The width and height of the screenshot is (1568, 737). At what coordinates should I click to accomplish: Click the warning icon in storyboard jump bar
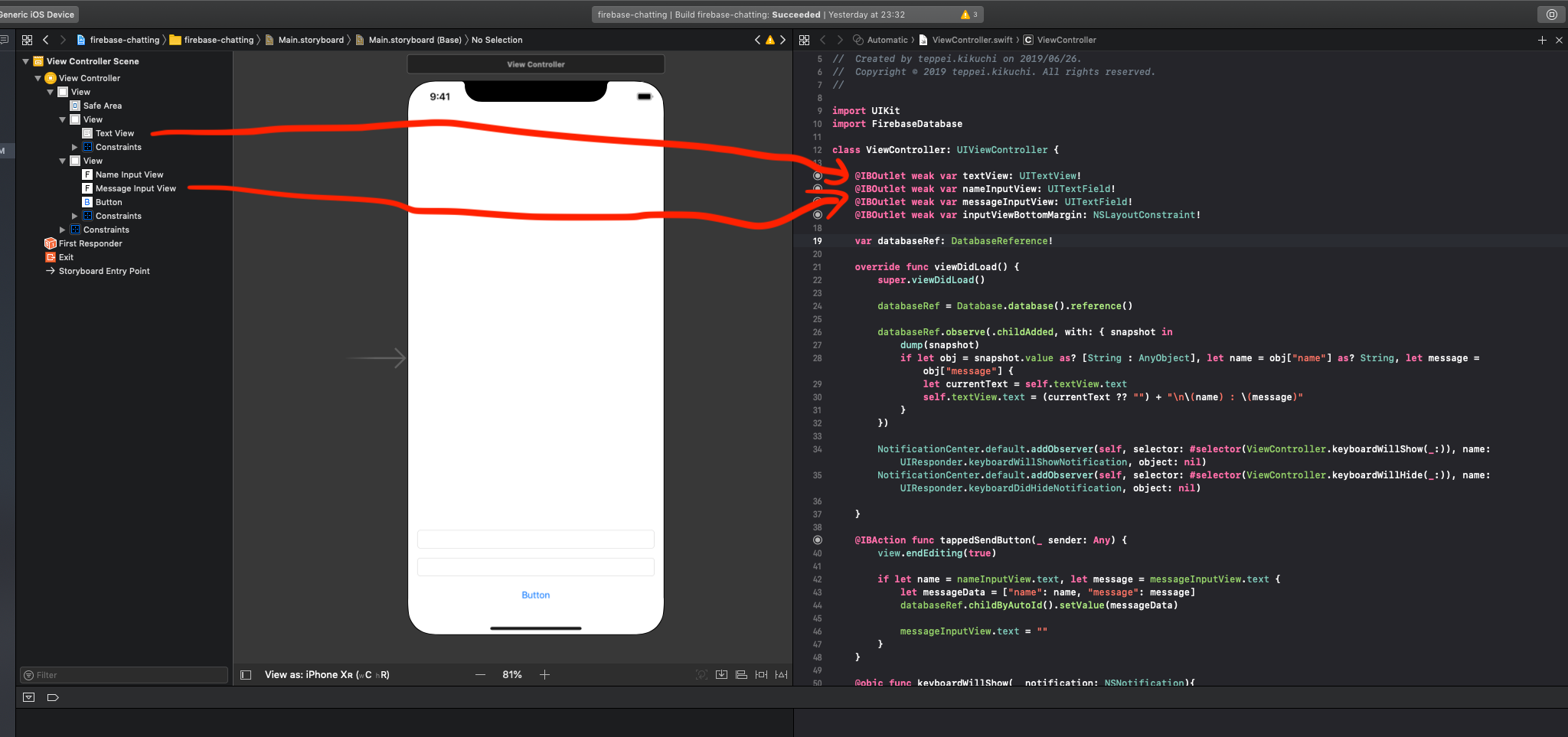tap(770, 40)
